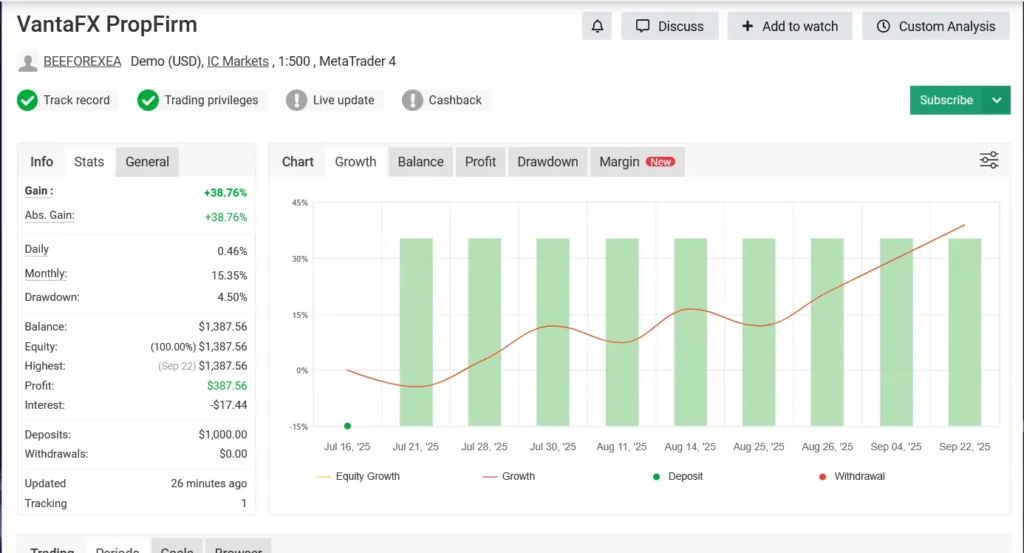Open the General tab
The image size is (1024, 553).
click(147, 162)
